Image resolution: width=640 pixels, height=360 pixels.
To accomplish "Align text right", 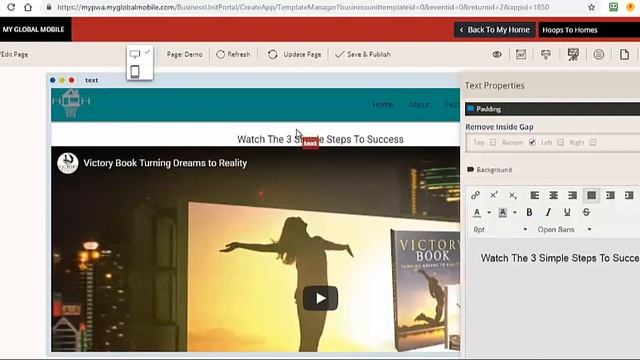I will click(x=572, y=196).
